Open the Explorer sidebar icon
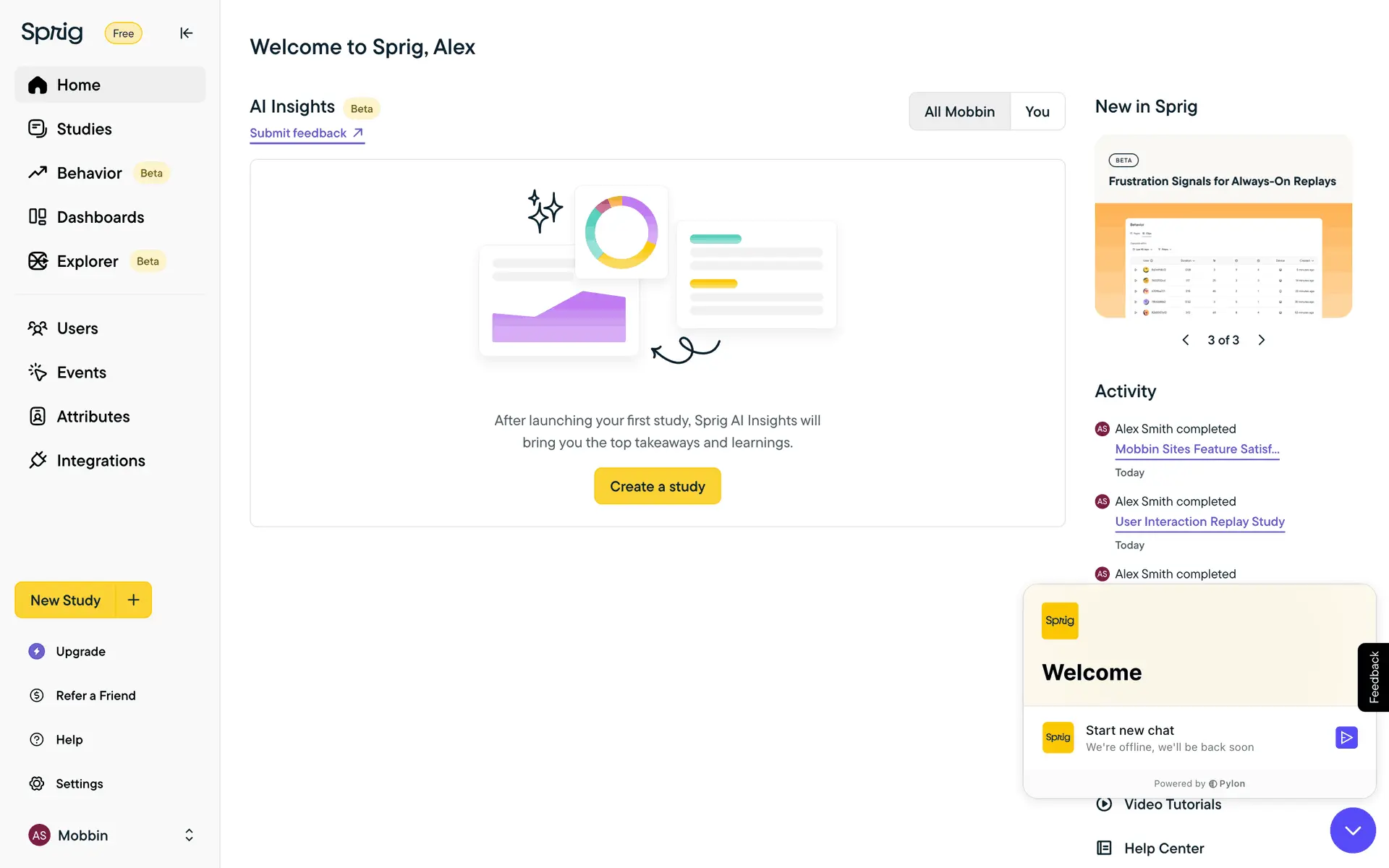Viewport: 1389px width, 868px height. pos(38,261)
